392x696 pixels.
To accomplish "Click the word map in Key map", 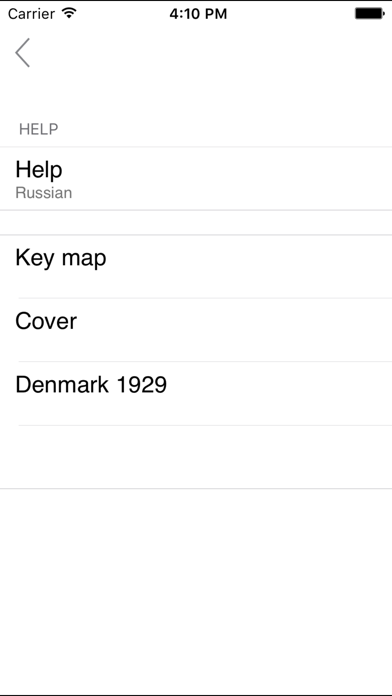I will point(84,259).
